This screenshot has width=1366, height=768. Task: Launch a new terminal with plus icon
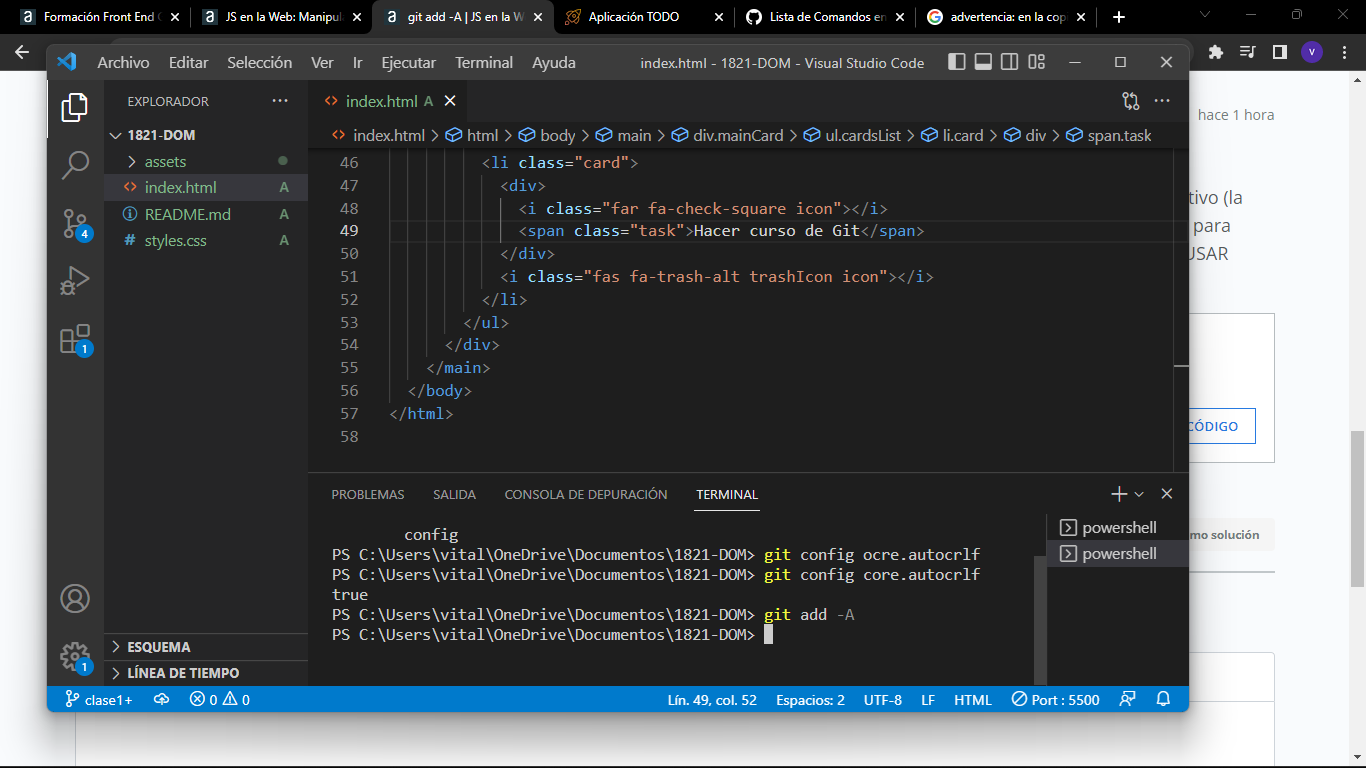click(1119, 494)
